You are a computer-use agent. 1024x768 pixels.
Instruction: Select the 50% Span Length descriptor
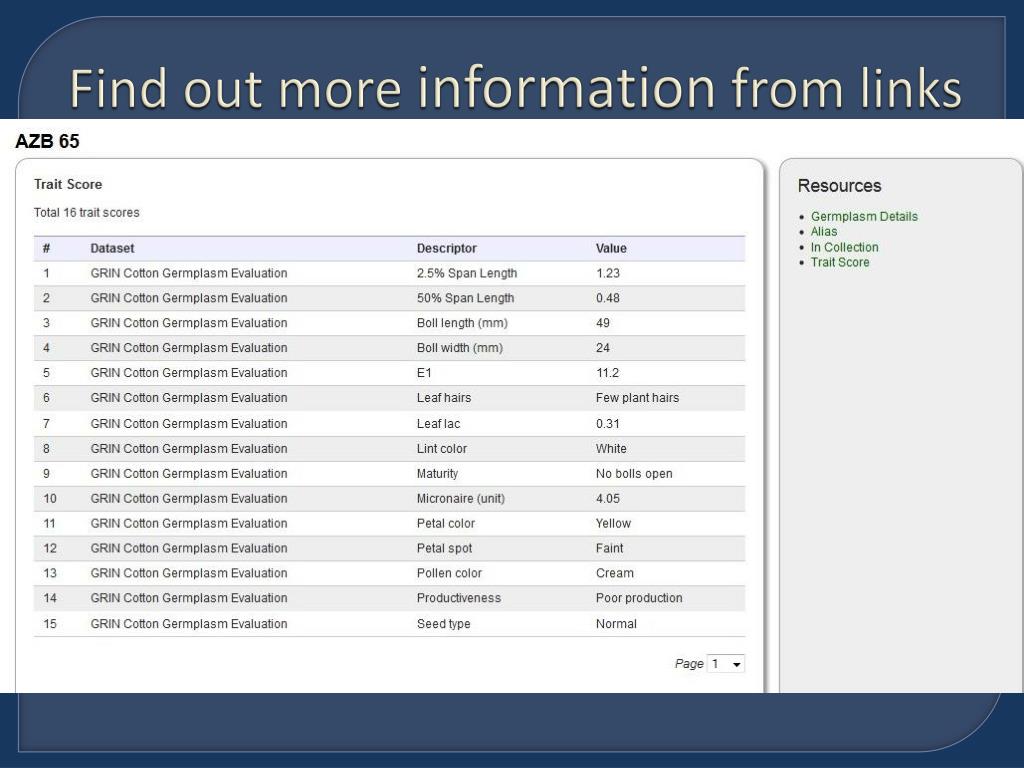point(466,298)
